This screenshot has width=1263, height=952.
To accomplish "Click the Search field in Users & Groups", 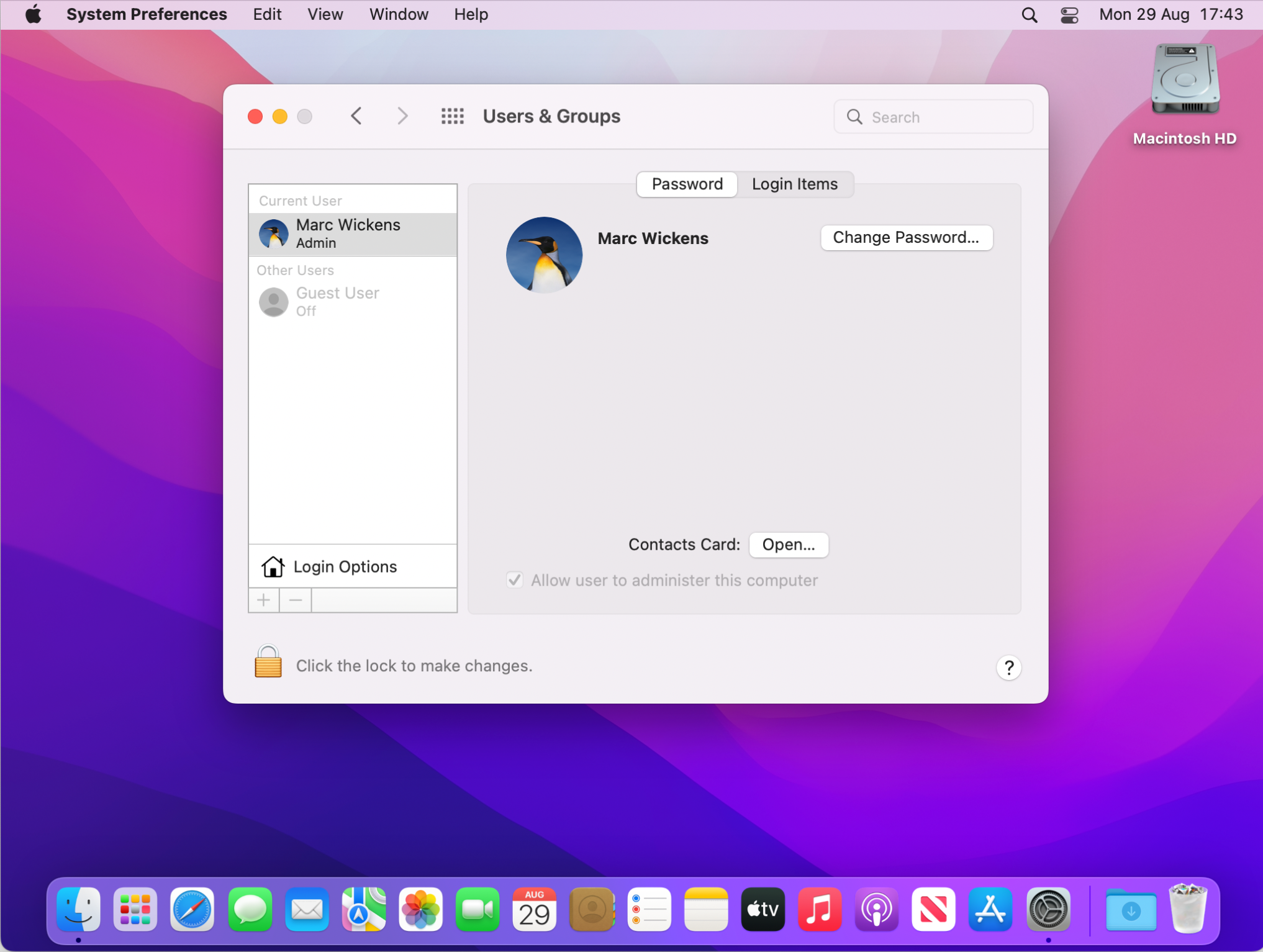I will click(933, 117).
